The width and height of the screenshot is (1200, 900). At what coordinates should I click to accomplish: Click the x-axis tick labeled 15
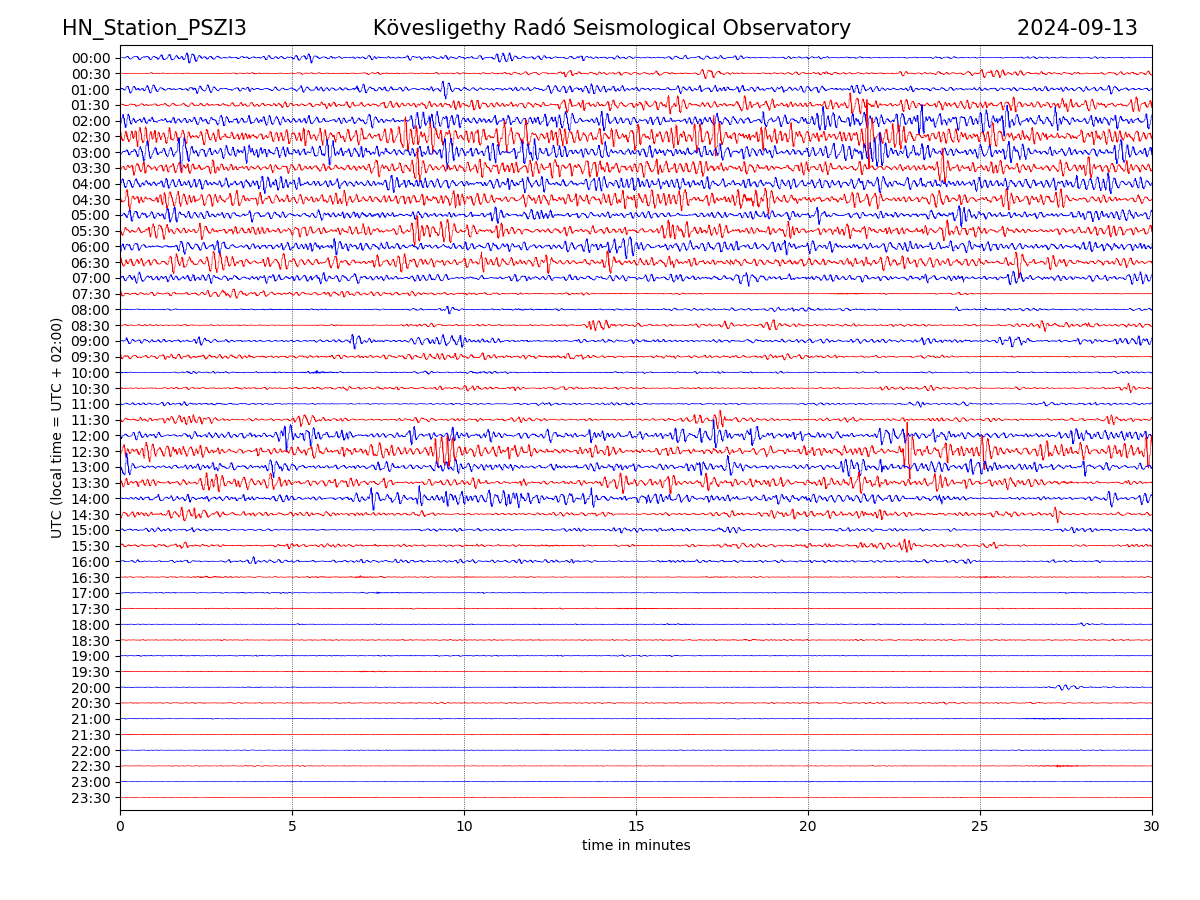tap(636, 827)
